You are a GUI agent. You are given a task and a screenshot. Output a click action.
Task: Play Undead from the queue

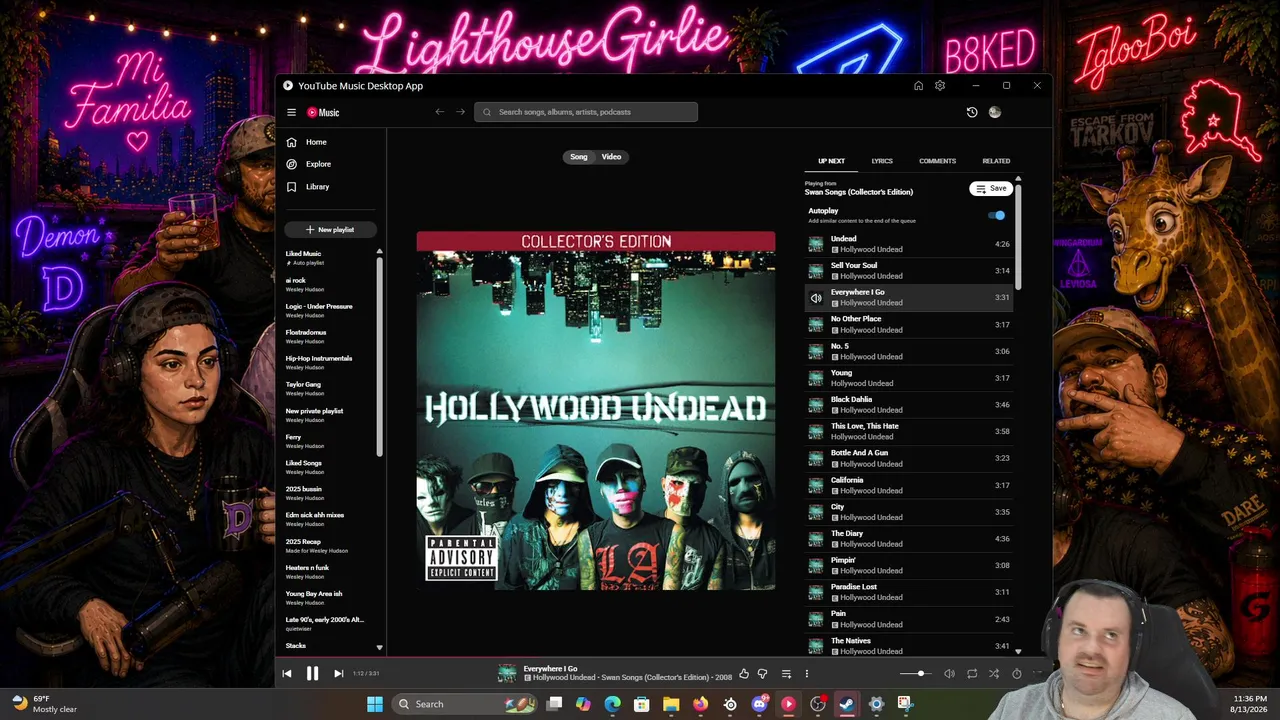pyautogui.click(x=908, y=244)
